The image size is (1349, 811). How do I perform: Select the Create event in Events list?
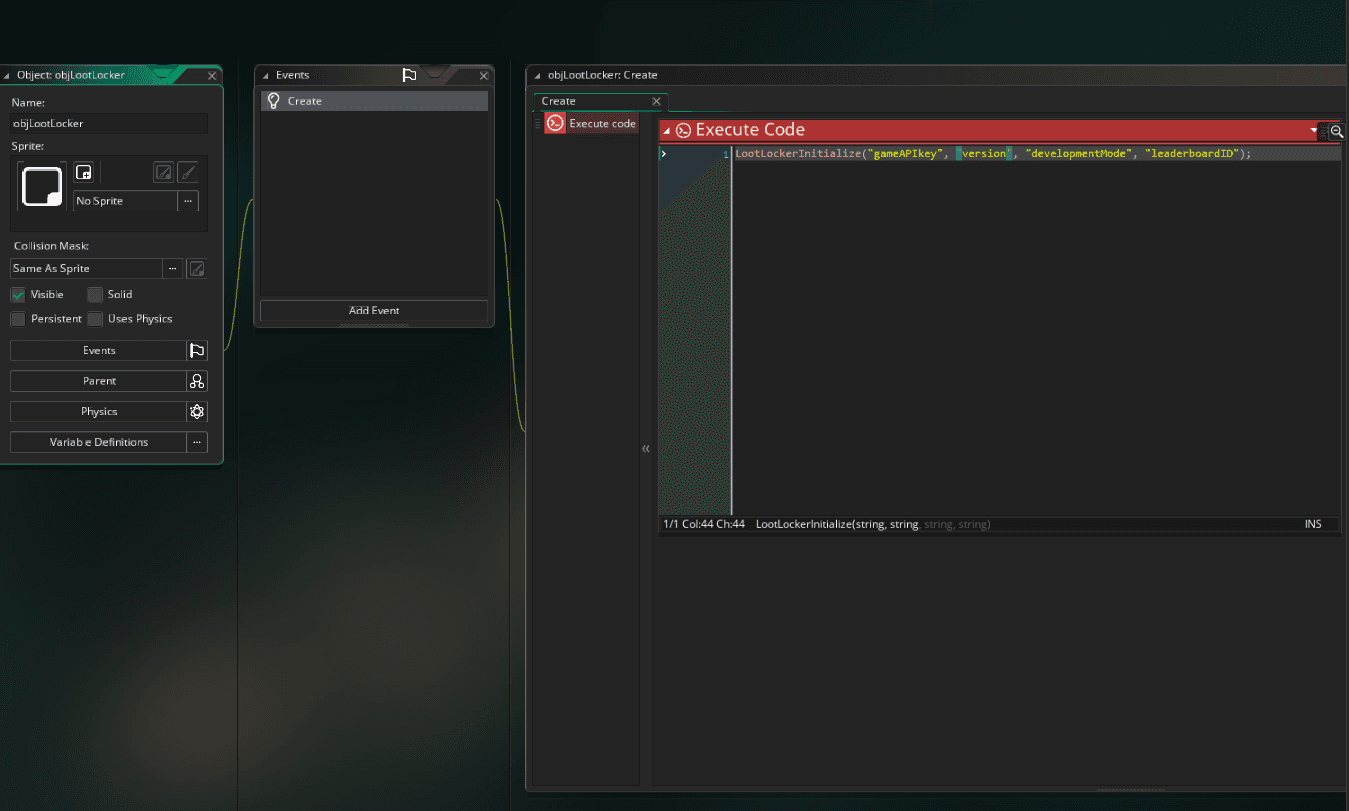374,101
